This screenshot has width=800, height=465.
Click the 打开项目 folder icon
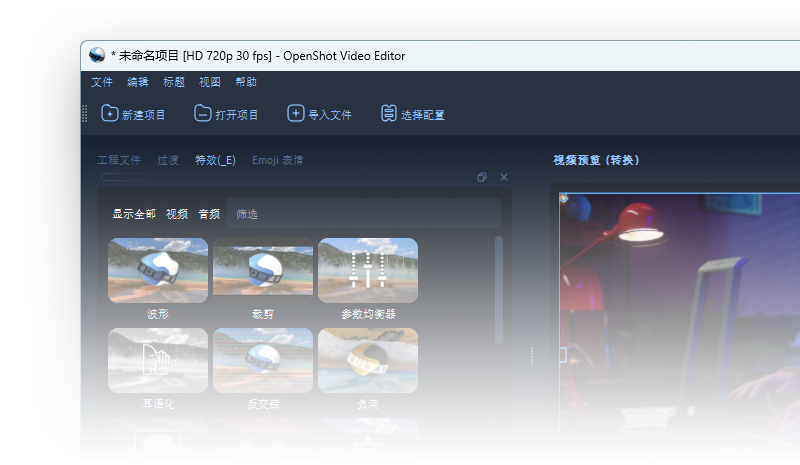203,113
